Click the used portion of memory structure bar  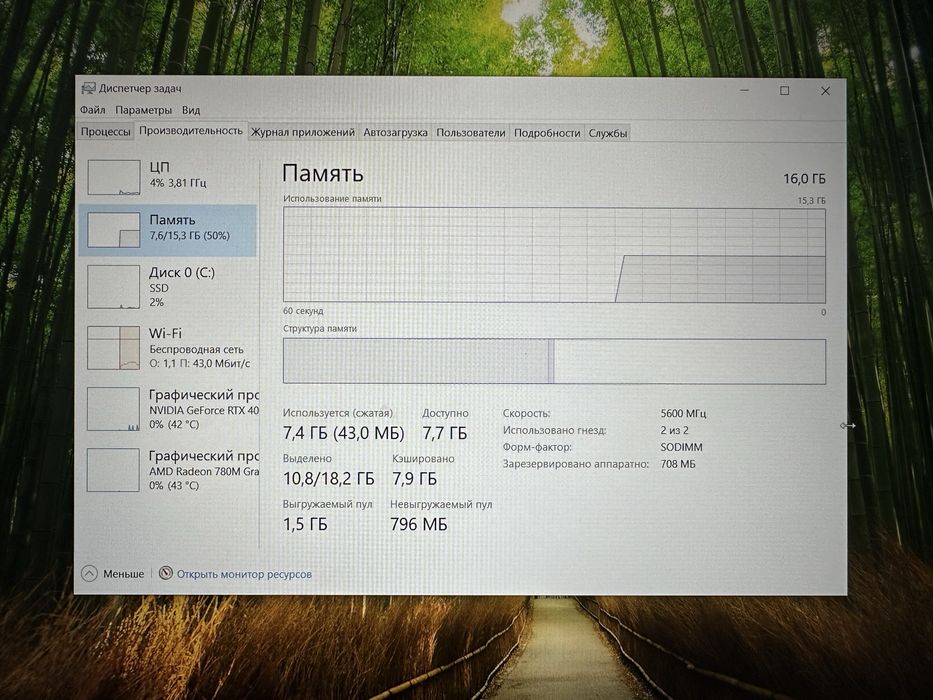click(415, 361)
